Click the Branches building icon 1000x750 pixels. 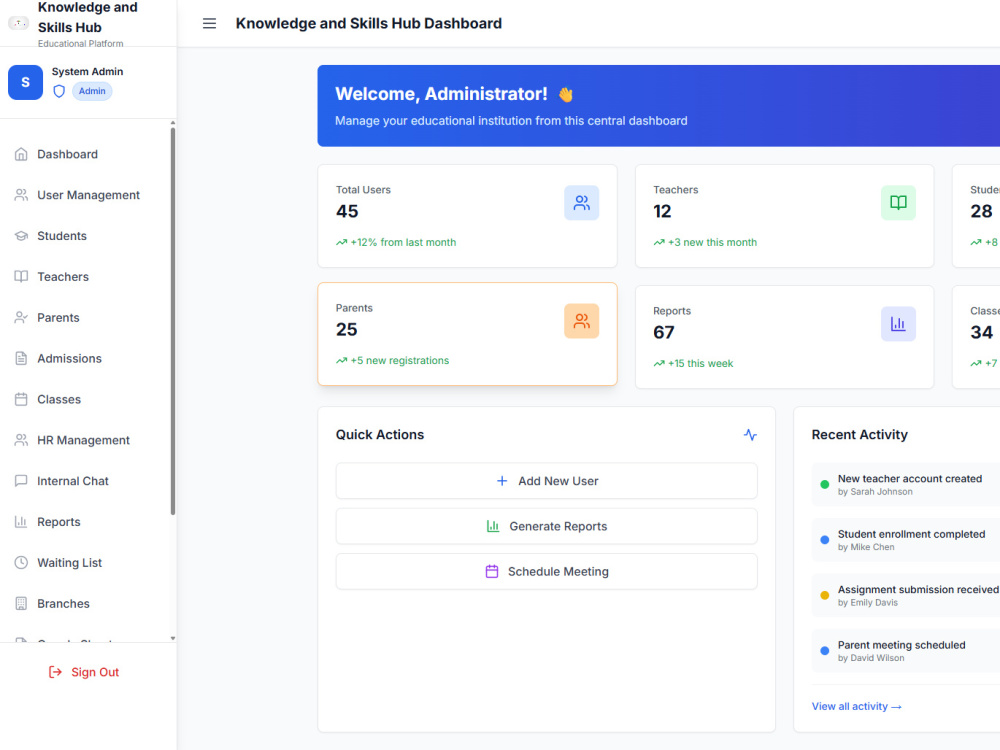click(x=21, y=603)
